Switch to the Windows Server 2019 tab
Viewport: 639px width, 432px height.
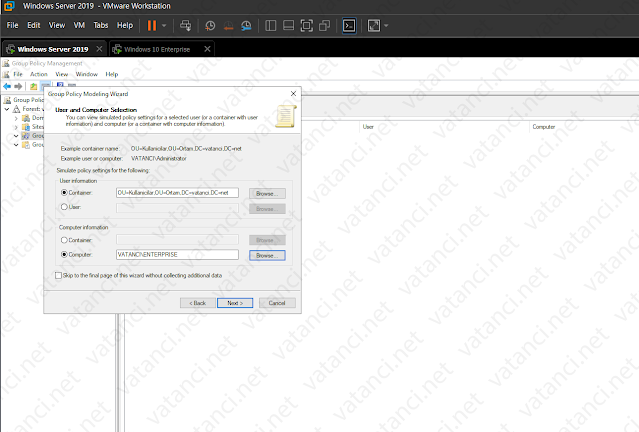click(53, 49)
